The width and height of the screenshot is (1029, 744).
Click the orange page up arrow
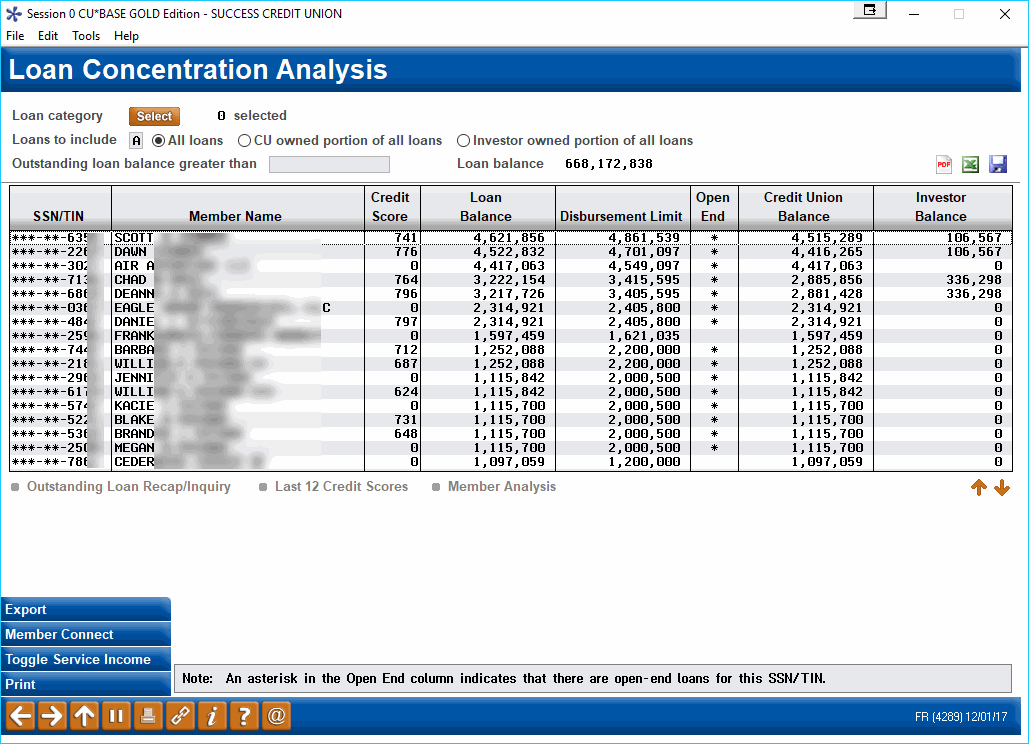pyautogui.click(x=978, y=487)
